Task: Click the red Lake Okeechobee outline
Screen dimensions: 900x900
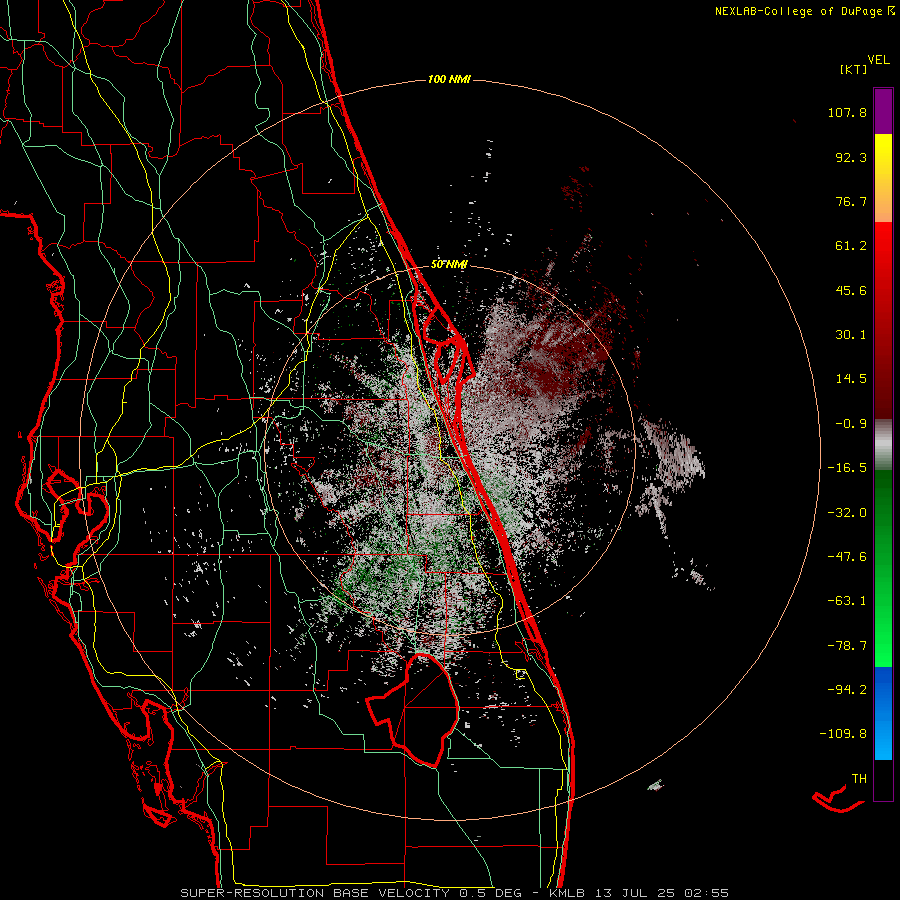Action: pyautogui.click(x=413, y=709)
